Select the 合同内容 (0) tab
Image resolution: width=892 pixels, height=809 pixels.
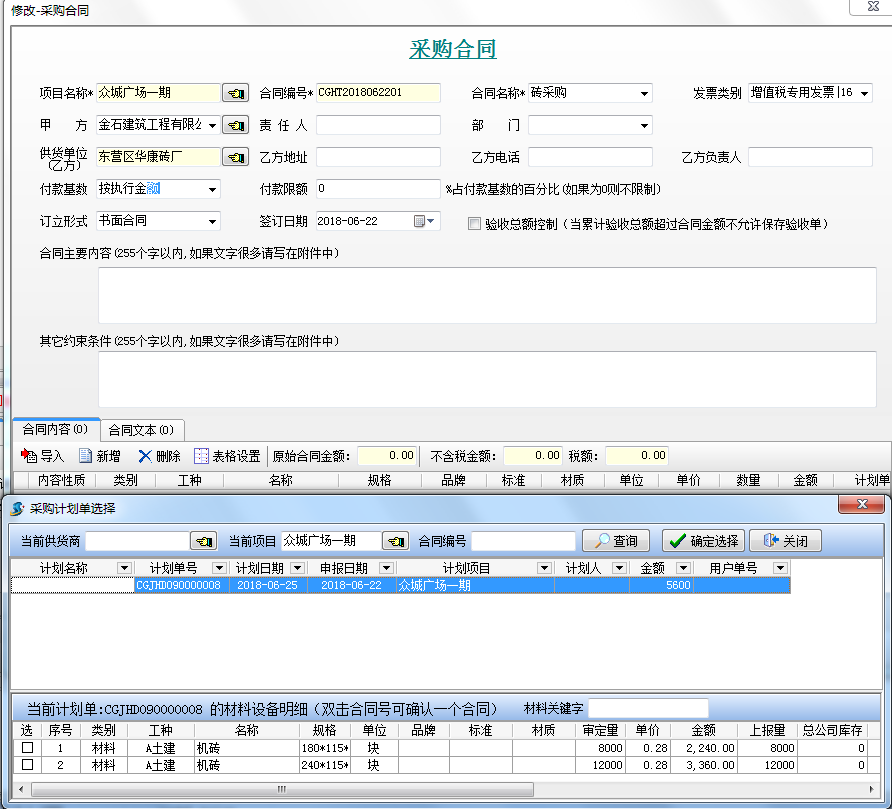tap(55, 430)
